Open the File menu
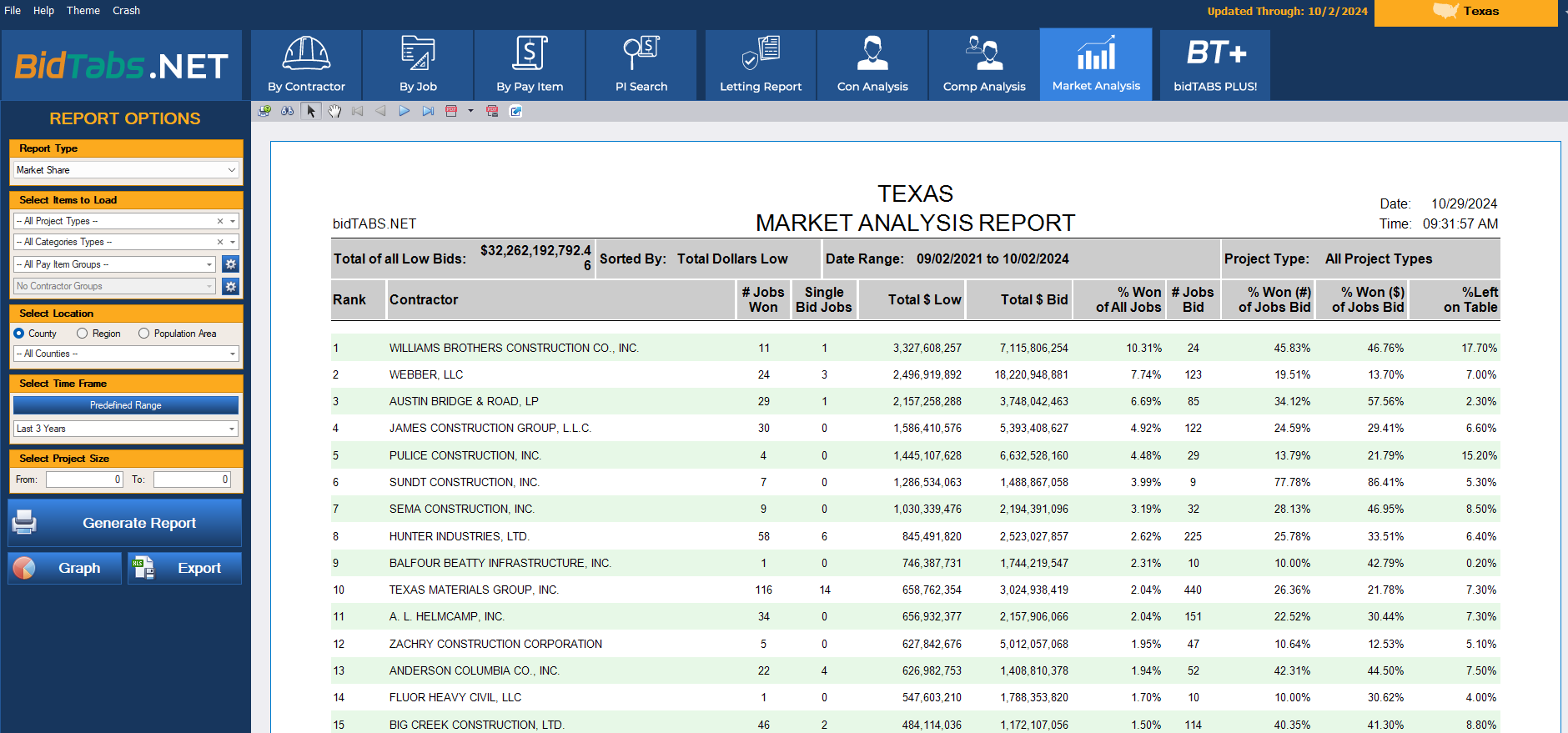Screen dimensions: 1568x733 pos(13,11)
